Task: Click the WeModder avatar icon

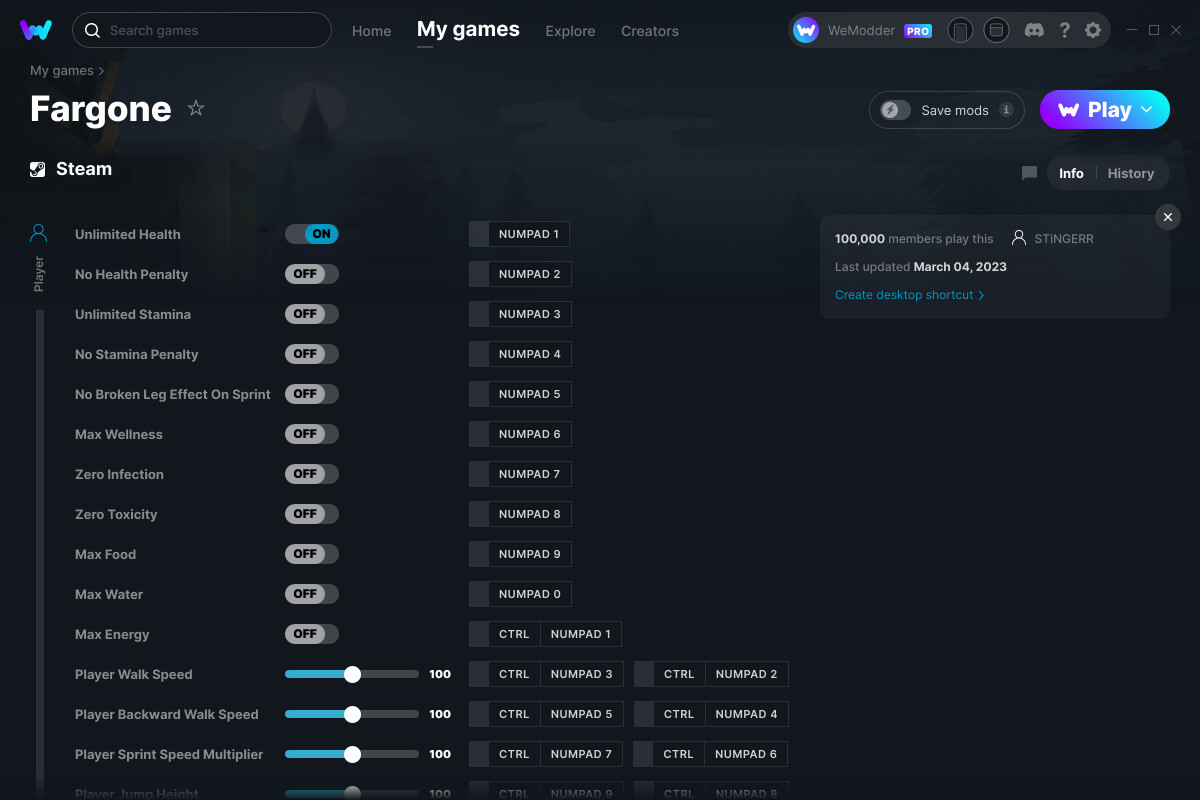Action: (x=806, y=31)
